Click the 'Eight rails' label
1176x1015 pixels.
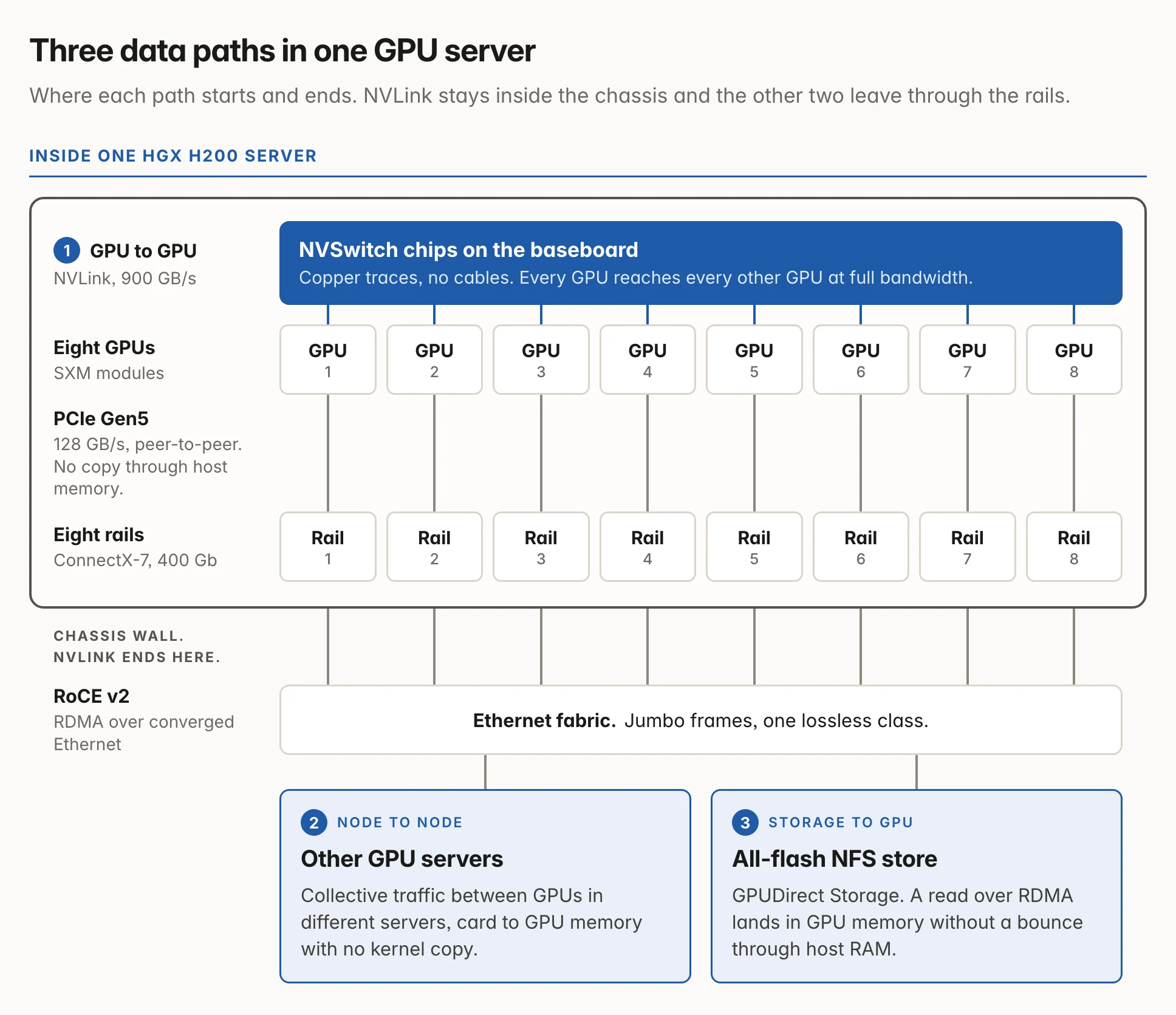tap(99, 535)
